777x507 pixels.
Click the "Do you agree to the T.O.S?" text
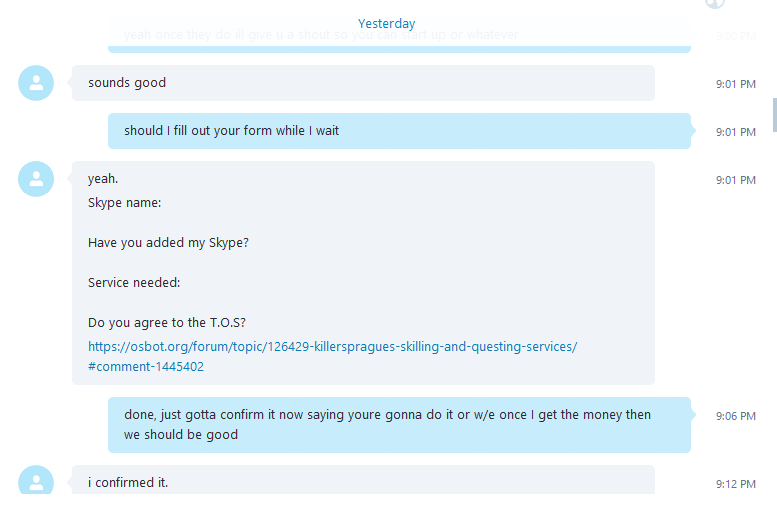(167, 323)
